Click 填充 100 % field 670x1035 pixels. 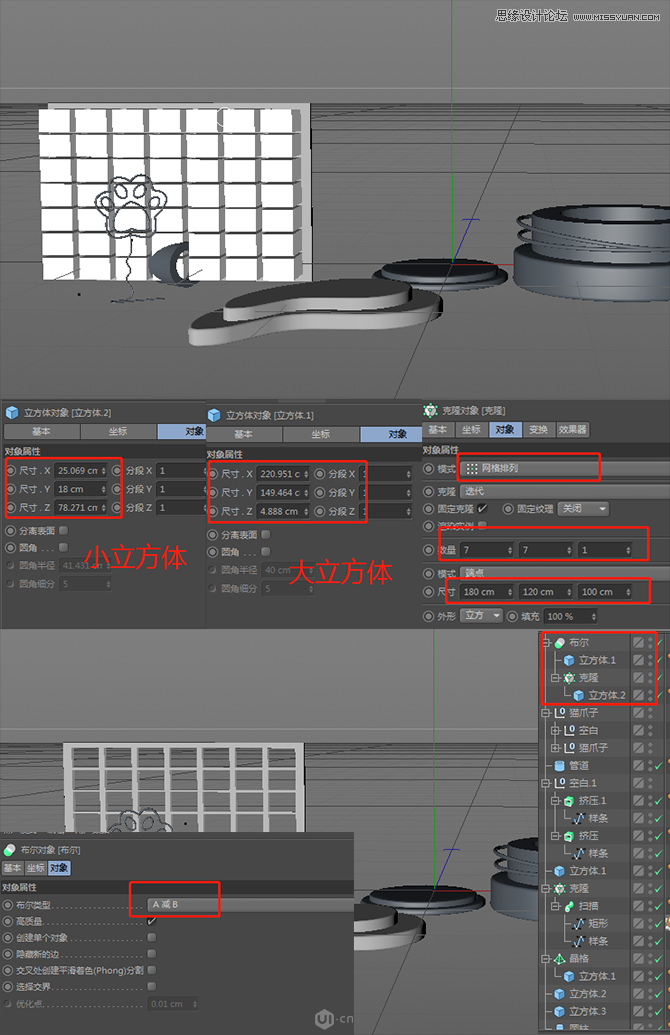[x=570, y=617]
